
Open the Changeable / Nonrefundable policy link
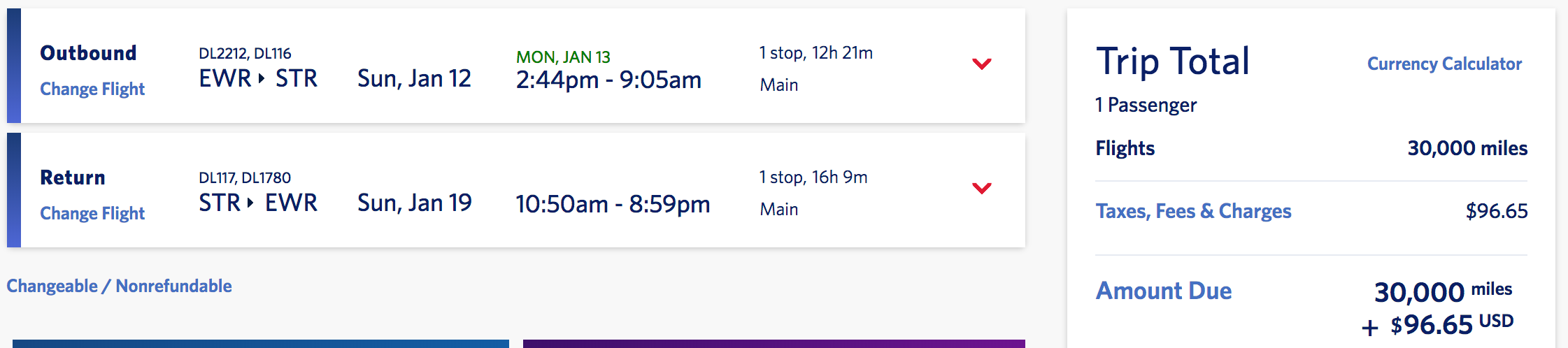[119, 287]
